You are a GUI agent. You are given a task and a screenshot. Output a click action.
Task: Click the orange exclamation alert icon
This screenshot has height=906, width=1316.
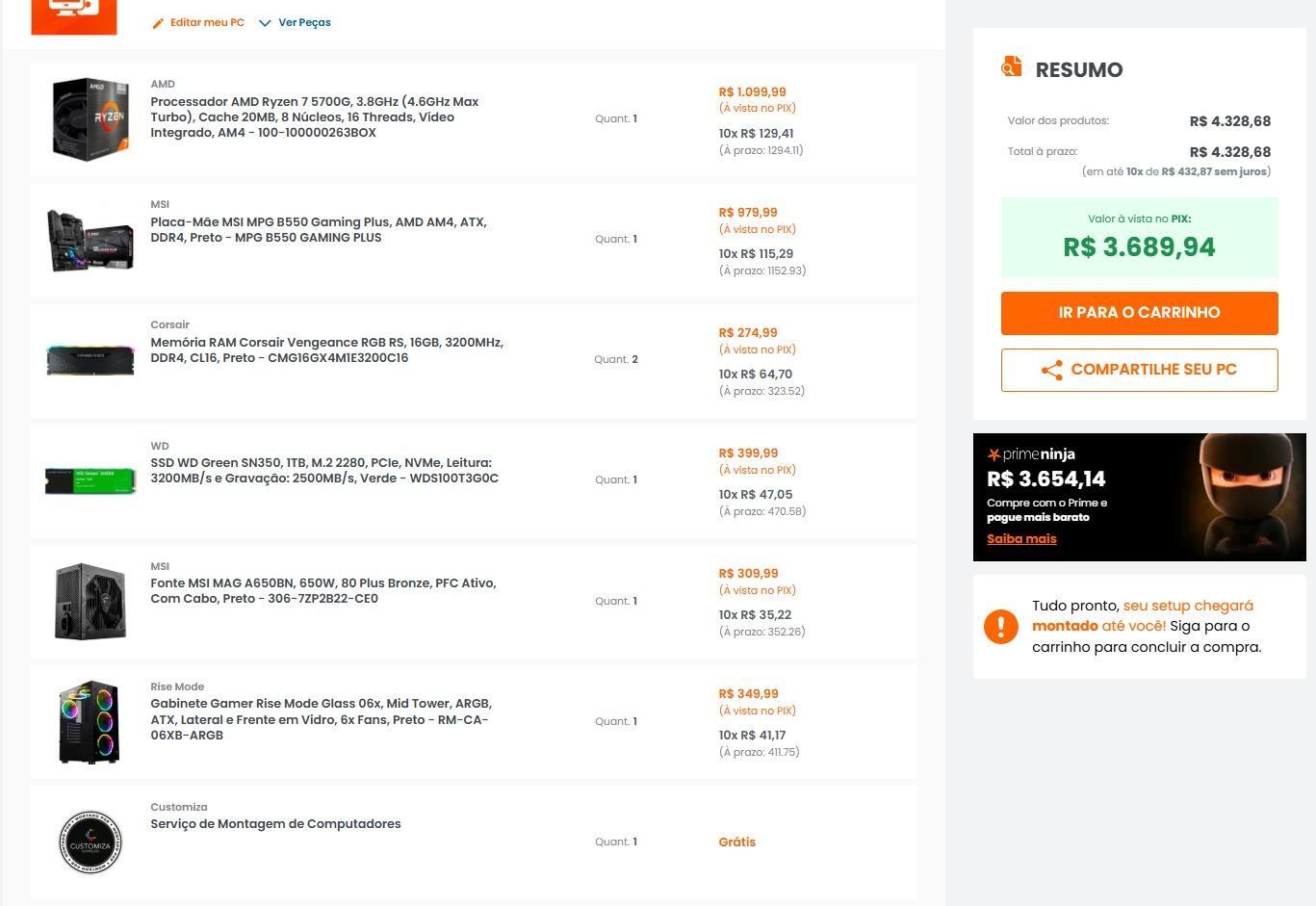click(x=1001, y=627)
